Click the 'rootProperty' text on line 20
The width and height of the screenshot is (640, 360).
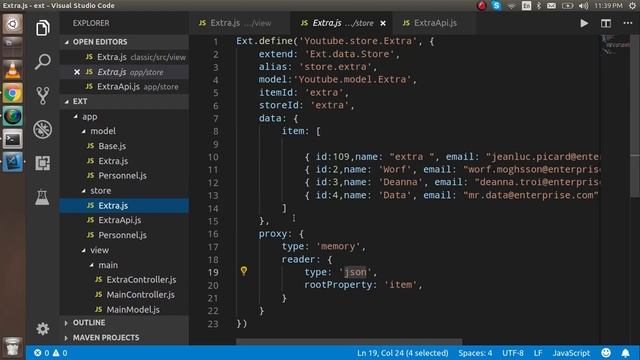(338, 285)
